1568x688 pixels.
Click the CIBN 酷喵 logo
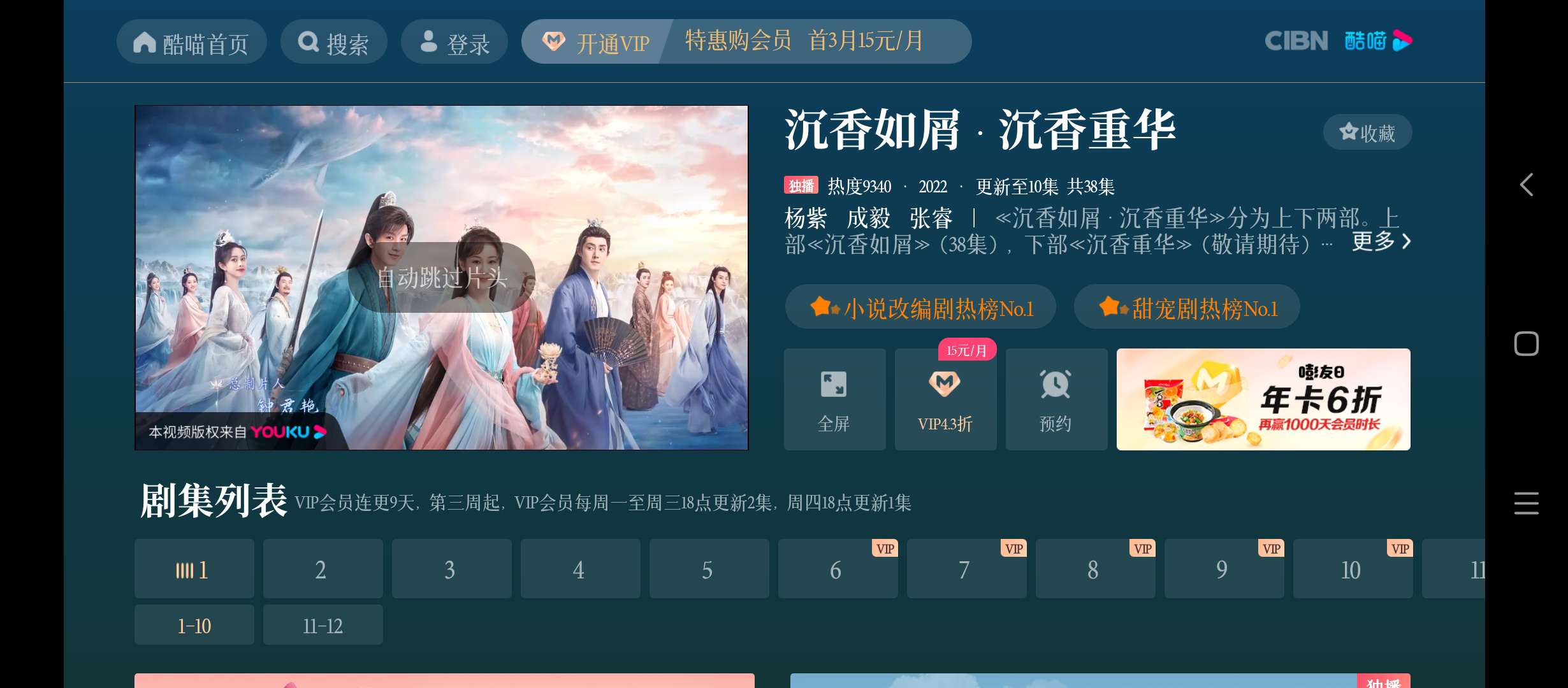1339,41
